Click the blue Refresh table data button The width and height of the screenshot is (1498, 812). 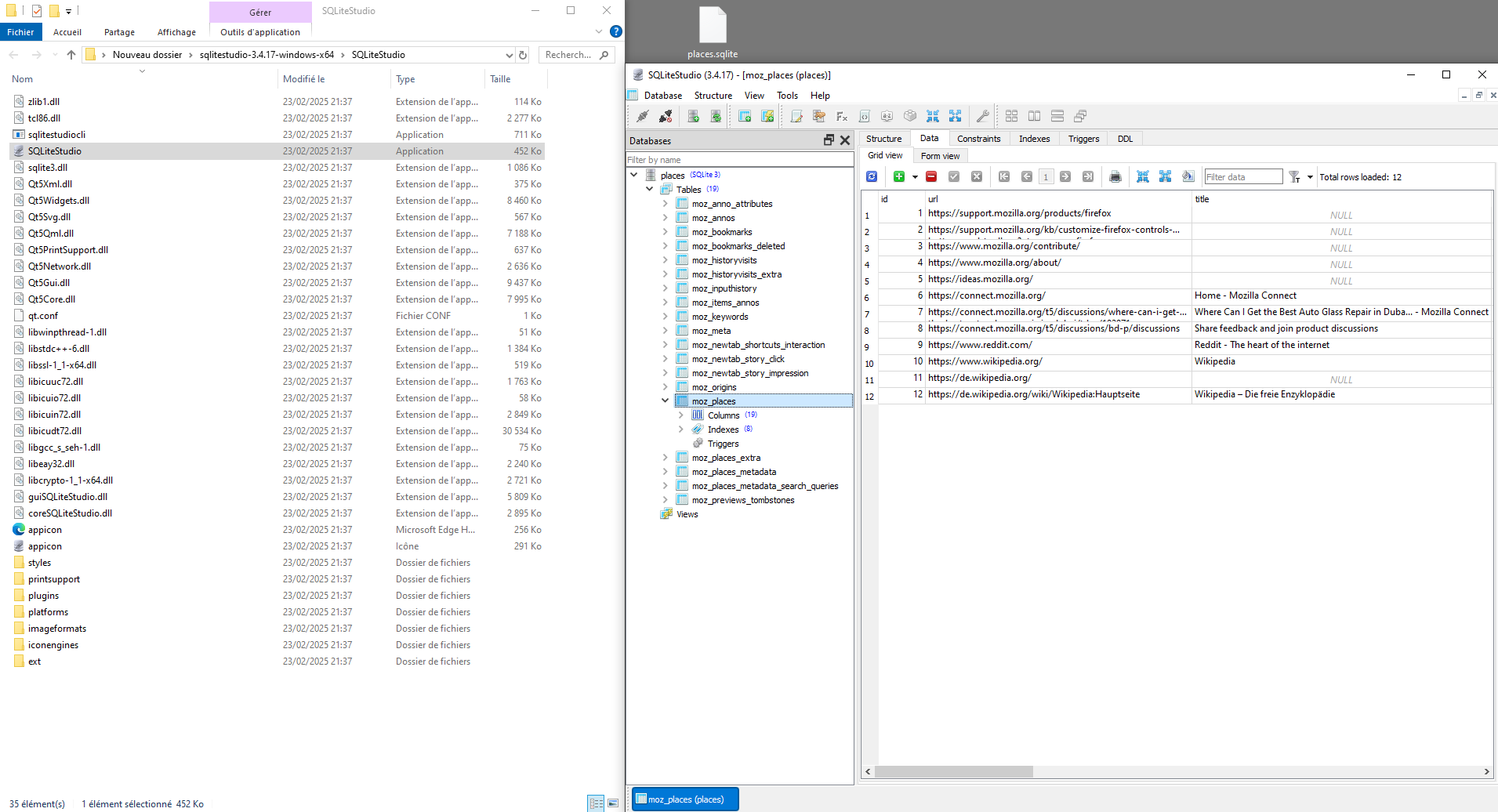(872, 176)
